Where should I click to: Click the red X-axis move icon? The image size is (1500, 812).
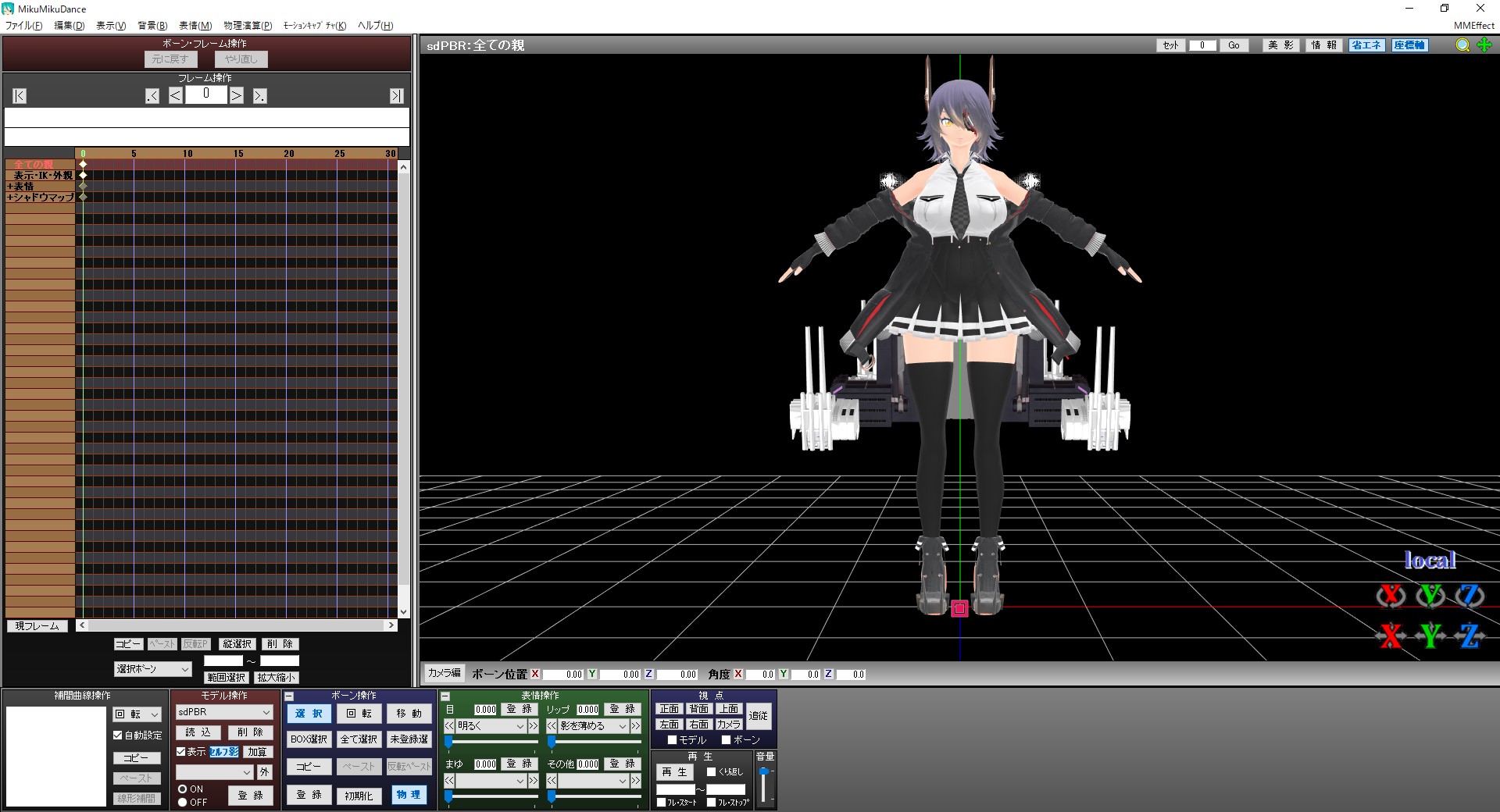1391,636
